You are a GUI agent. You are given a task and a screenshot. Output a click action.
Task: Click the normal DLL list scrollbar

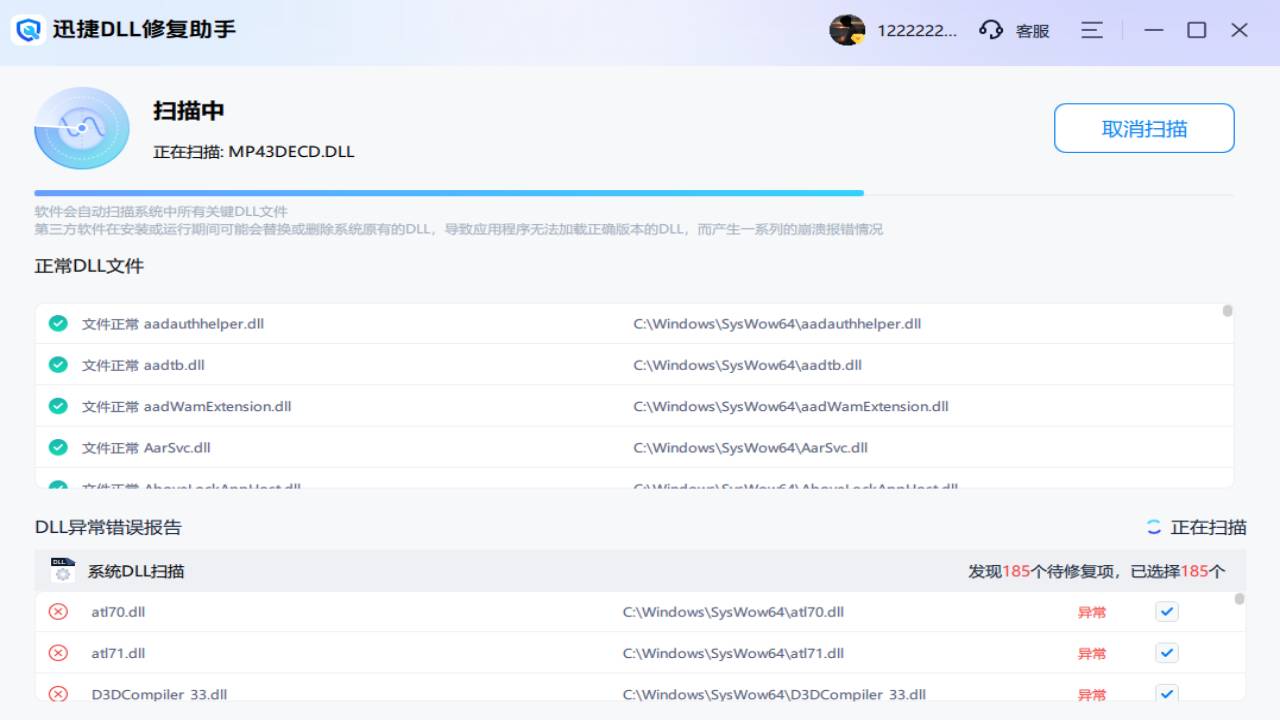point(1227,311)
